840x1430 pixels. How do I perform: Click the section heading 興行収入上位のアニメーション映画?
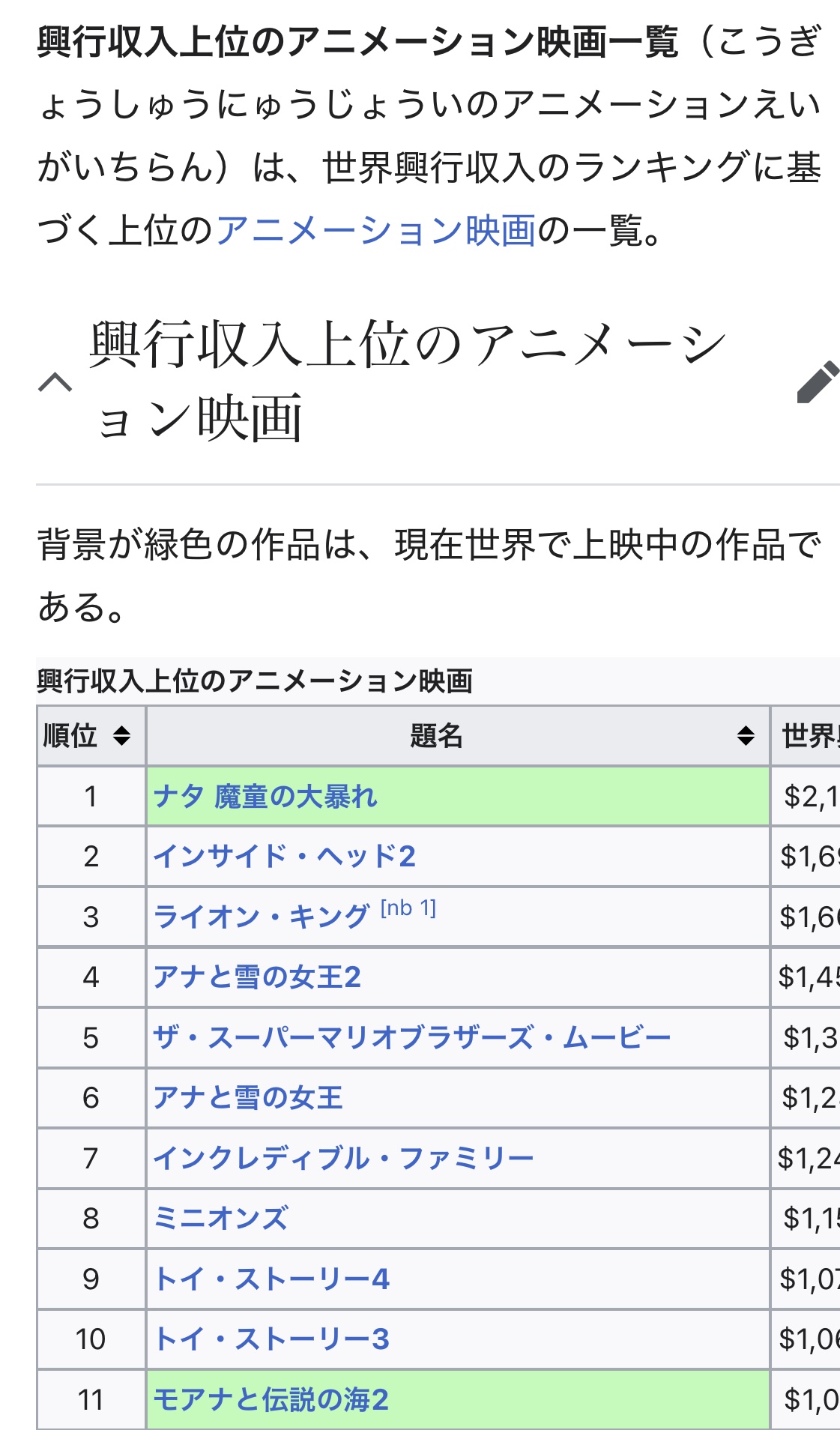point(408,381)
